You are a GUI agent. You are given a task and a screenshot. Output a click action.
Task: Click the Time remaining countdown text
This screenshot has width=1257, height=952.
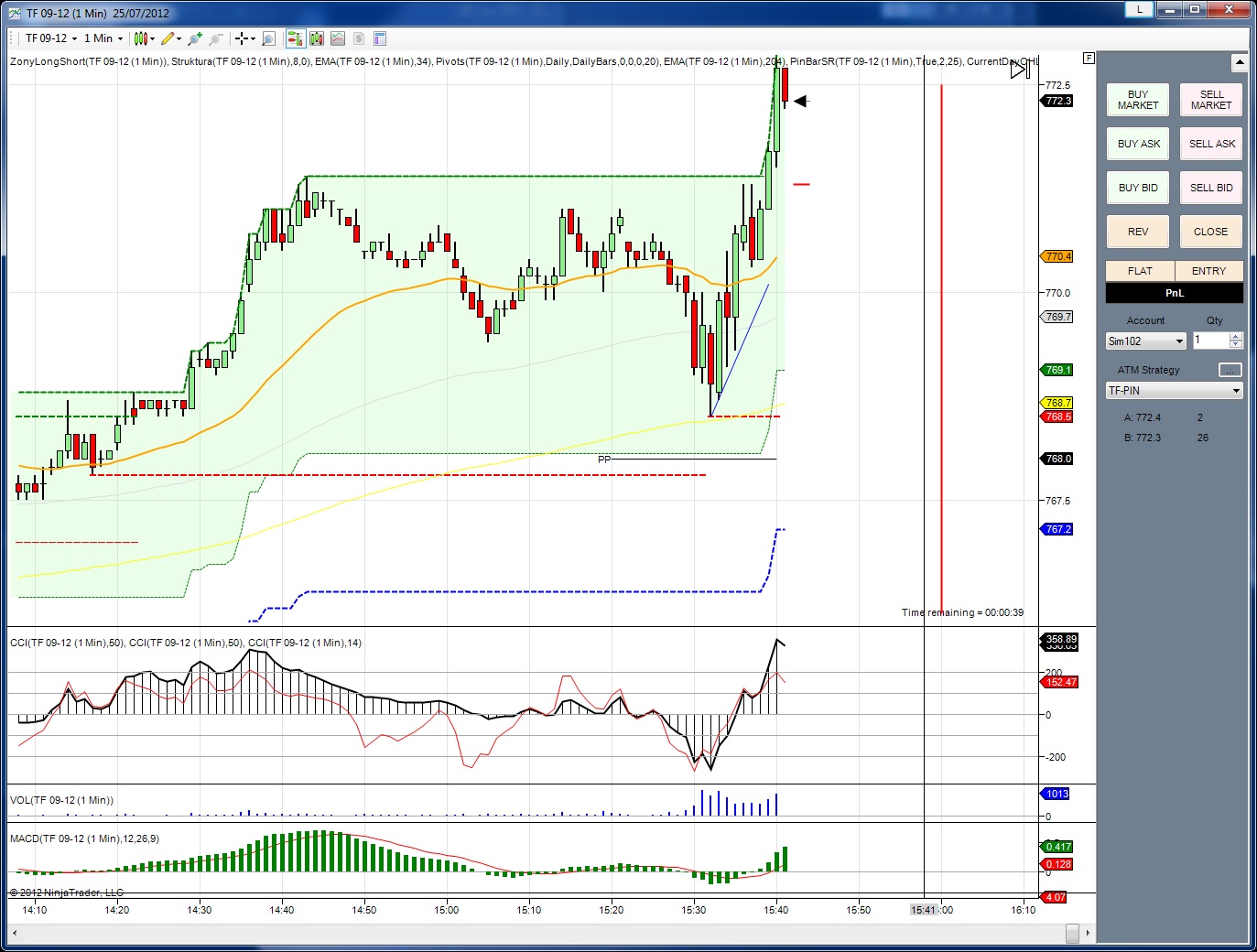pyautogui.click(x=962, y=612)
